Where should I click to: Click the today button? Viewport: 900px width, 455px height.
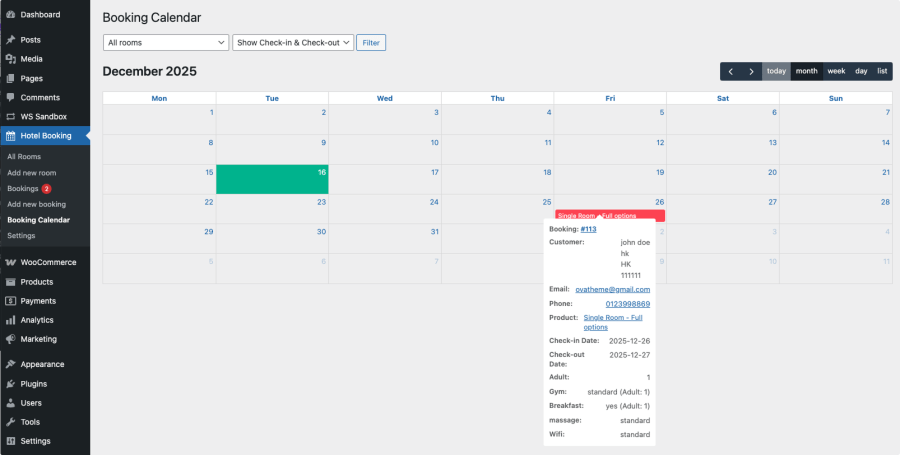coord(776,71)
